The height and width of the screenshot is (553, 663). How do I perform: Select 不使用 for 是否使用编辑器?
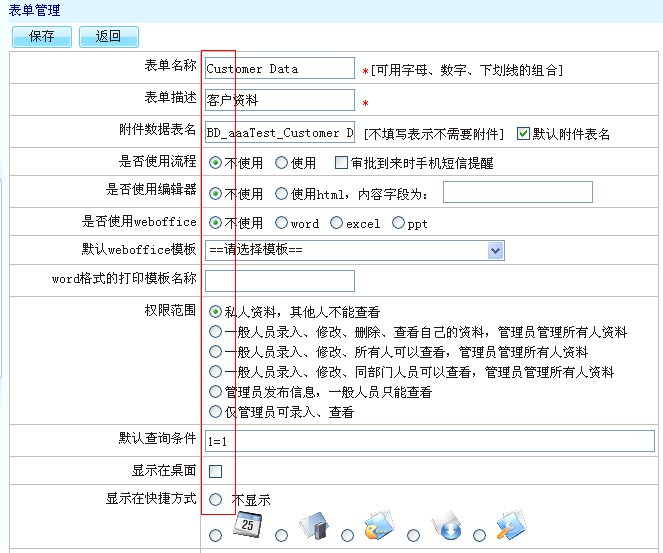click(x=216, y=194)
